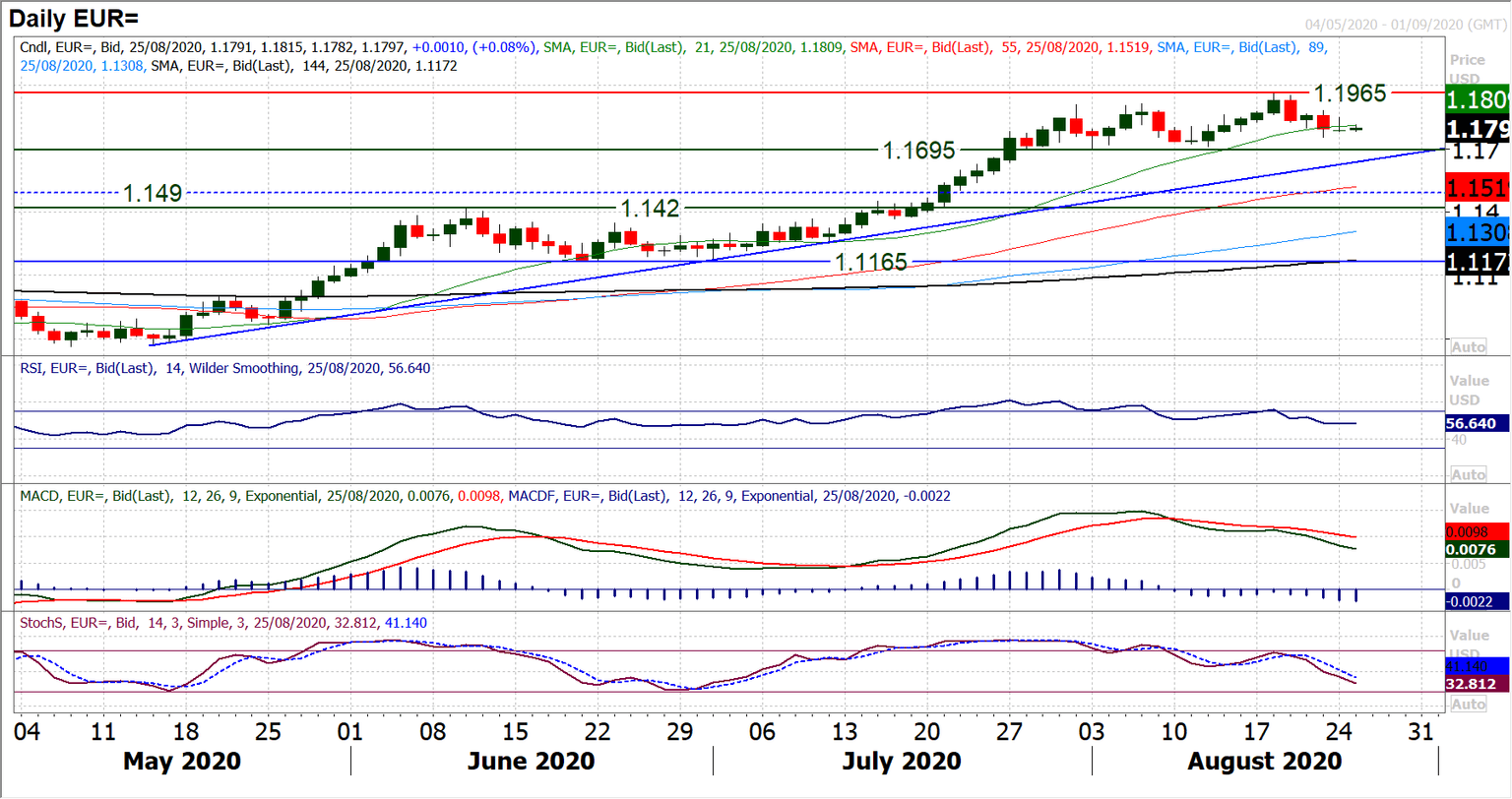Select the RSI value badge showing 56.640
Viewport: 1512px width, 799px height.
pos(1475,422)
